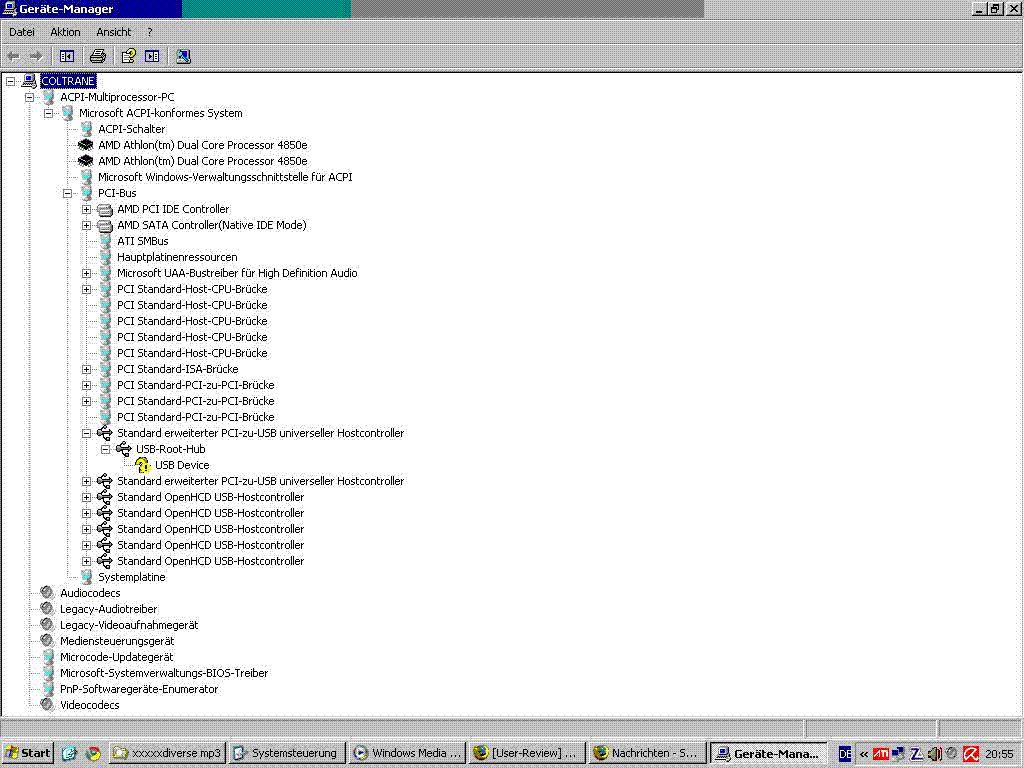Open the Datei menu

click(22, 32)
